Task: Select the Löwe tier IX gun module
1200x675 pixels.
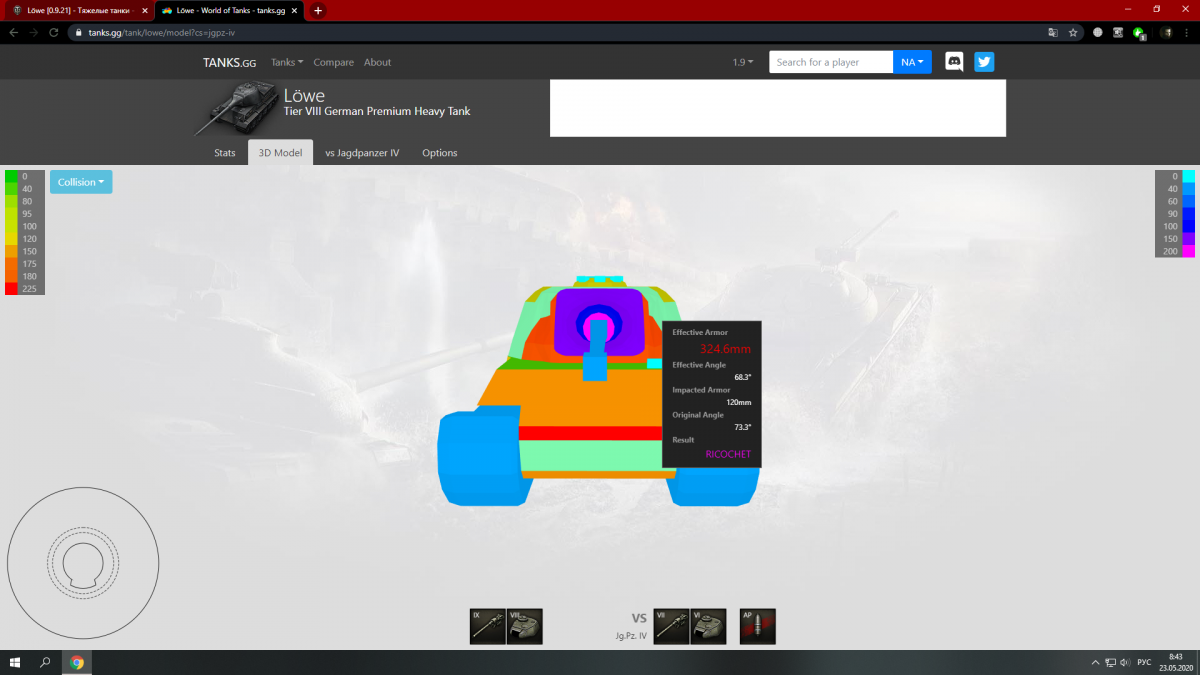Action: pyautogui.click(x=487, y=626)
